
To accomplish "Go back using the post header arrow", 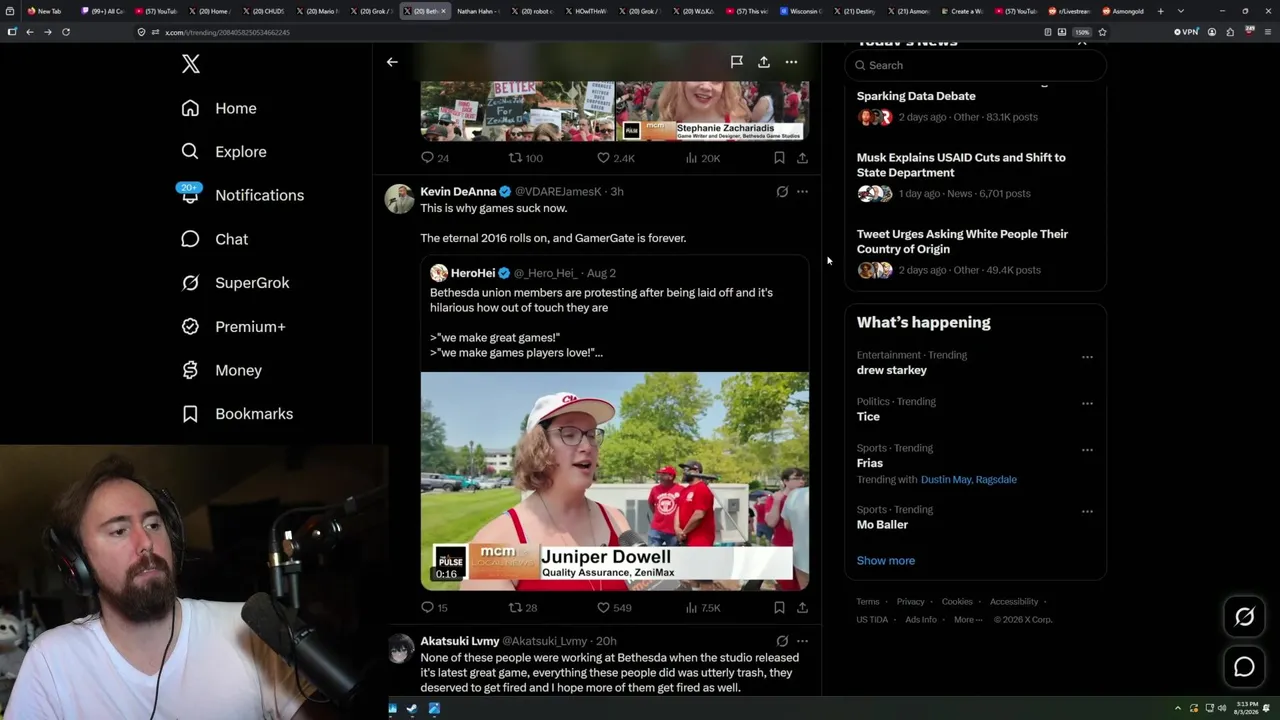I will (392, 62).
